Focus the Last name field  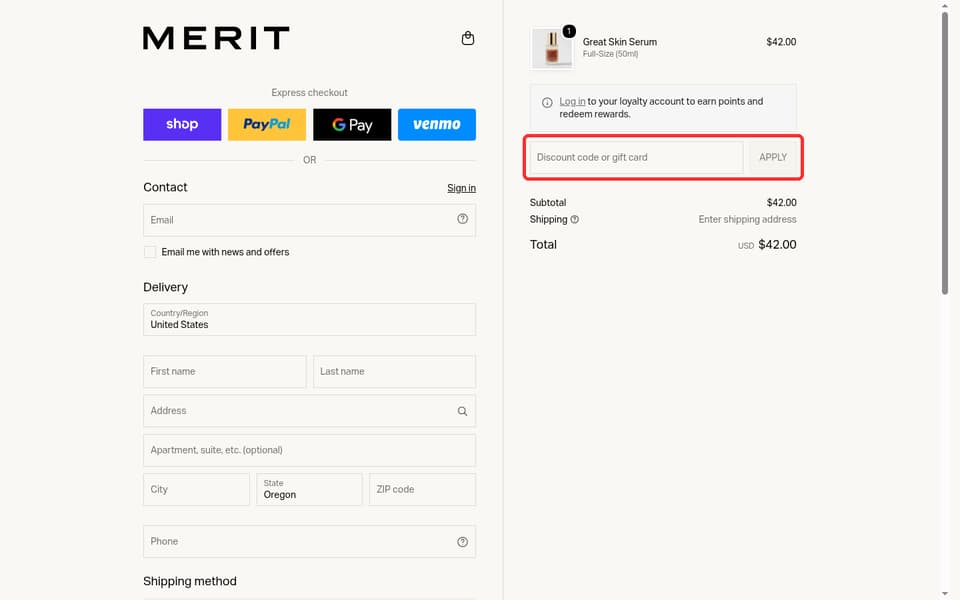394,372
